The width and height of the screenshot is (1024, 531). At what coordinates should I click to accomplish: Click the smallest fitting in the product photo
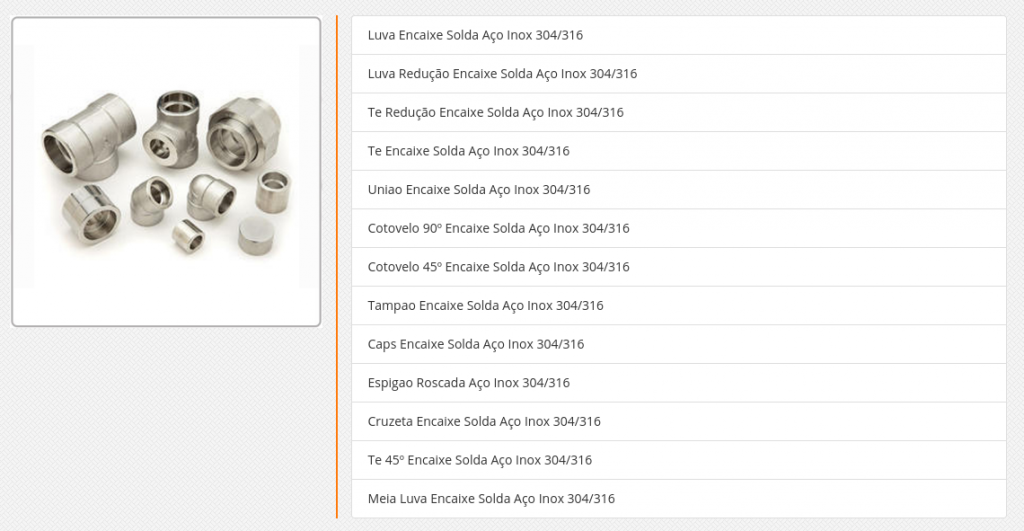click(x=187, y=236)
